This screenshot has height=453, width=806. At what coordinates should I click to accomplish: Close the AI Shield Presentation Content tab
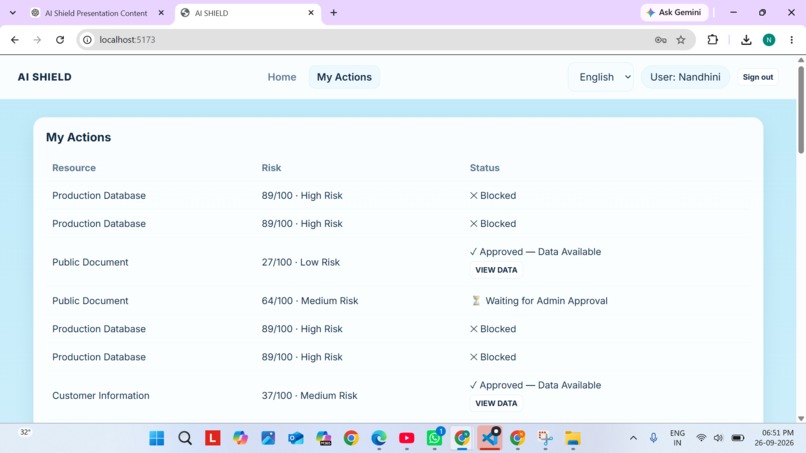[161, 13]
